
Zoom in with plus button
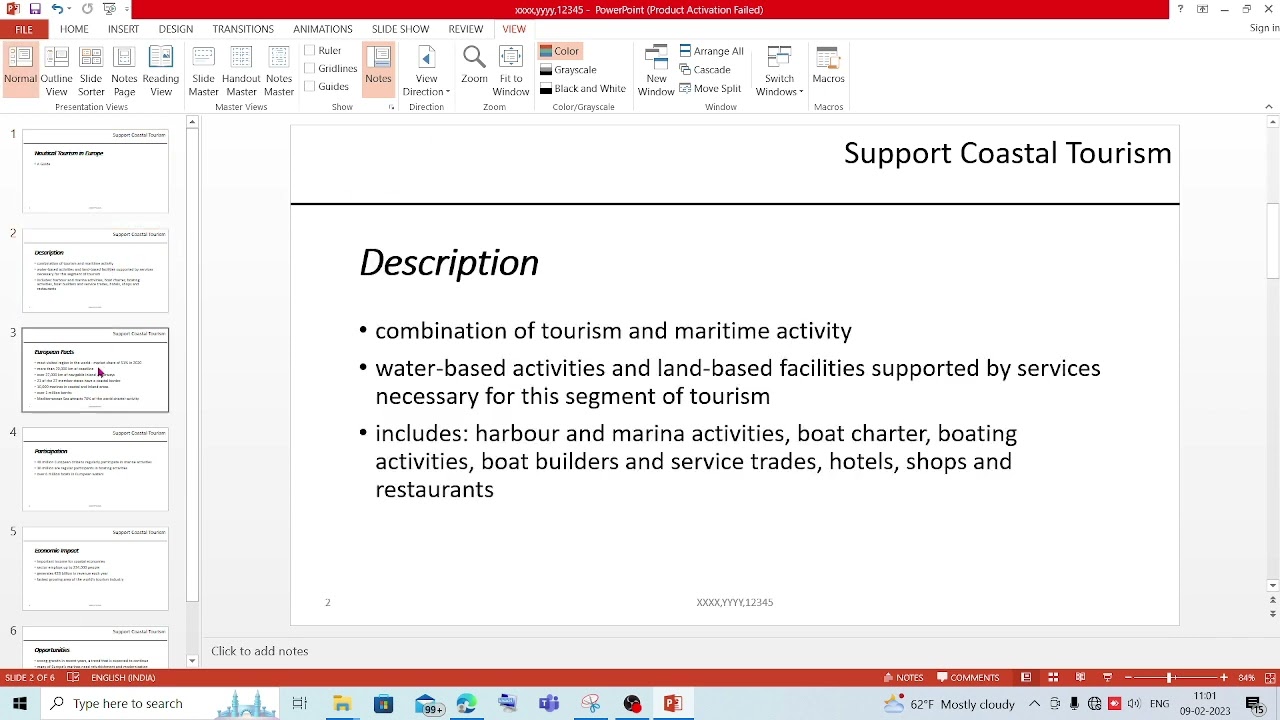coord(1223,677)
